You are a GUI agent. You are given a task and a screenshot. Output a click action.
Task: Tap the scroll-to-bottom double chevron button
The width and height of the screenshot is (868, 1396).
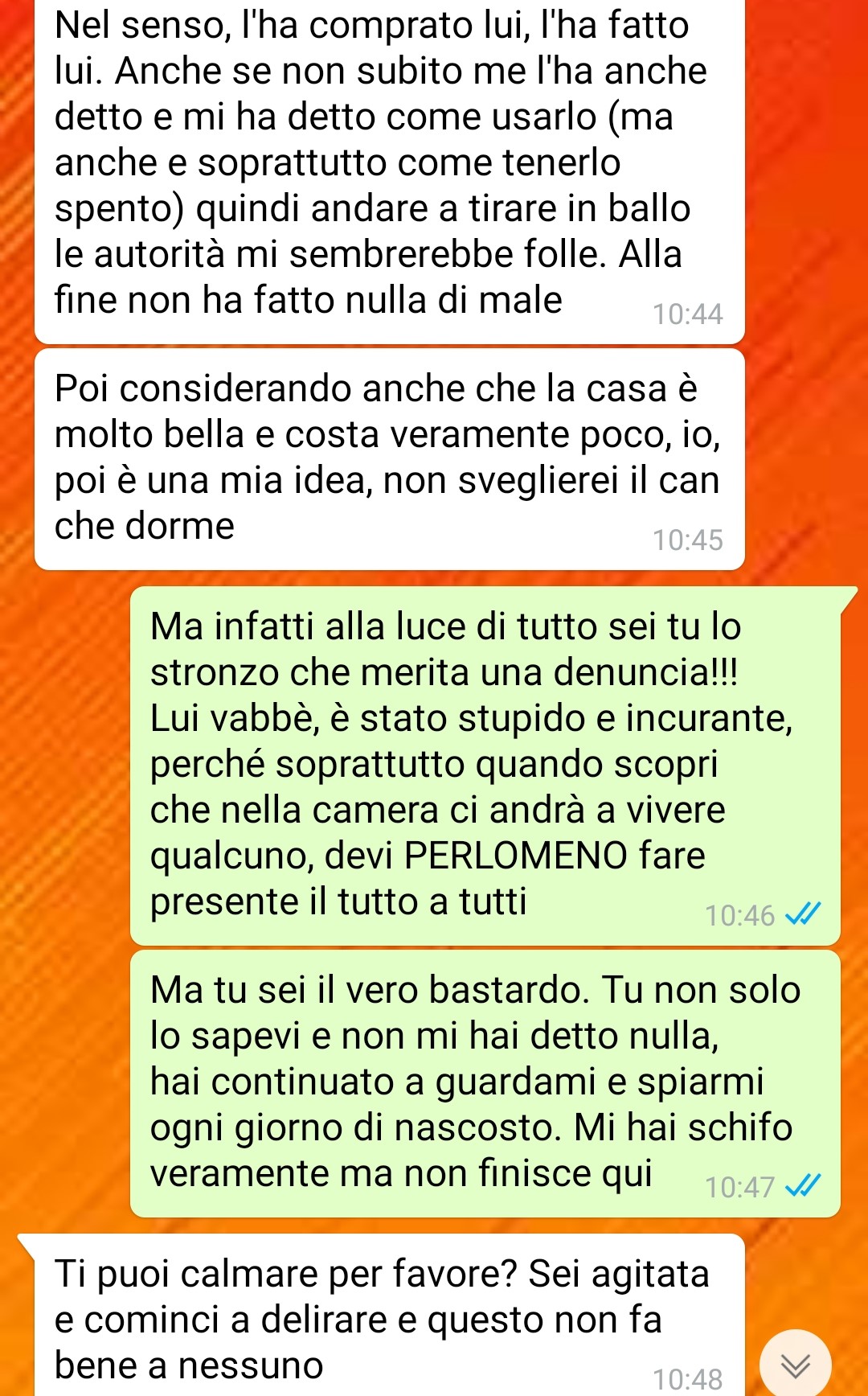point(796,1364)
